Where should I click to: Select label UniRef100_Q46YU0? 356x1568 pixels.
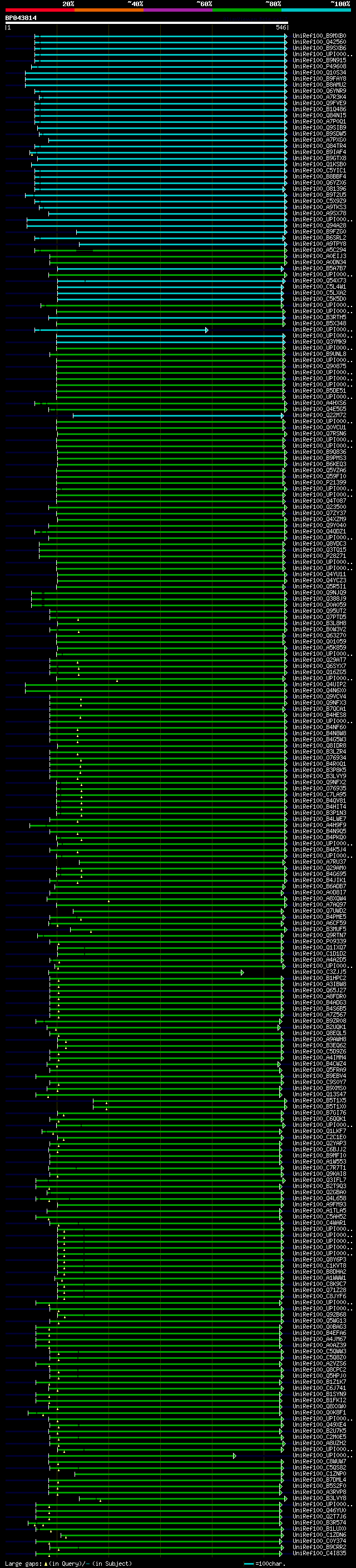pos(319,1510)
